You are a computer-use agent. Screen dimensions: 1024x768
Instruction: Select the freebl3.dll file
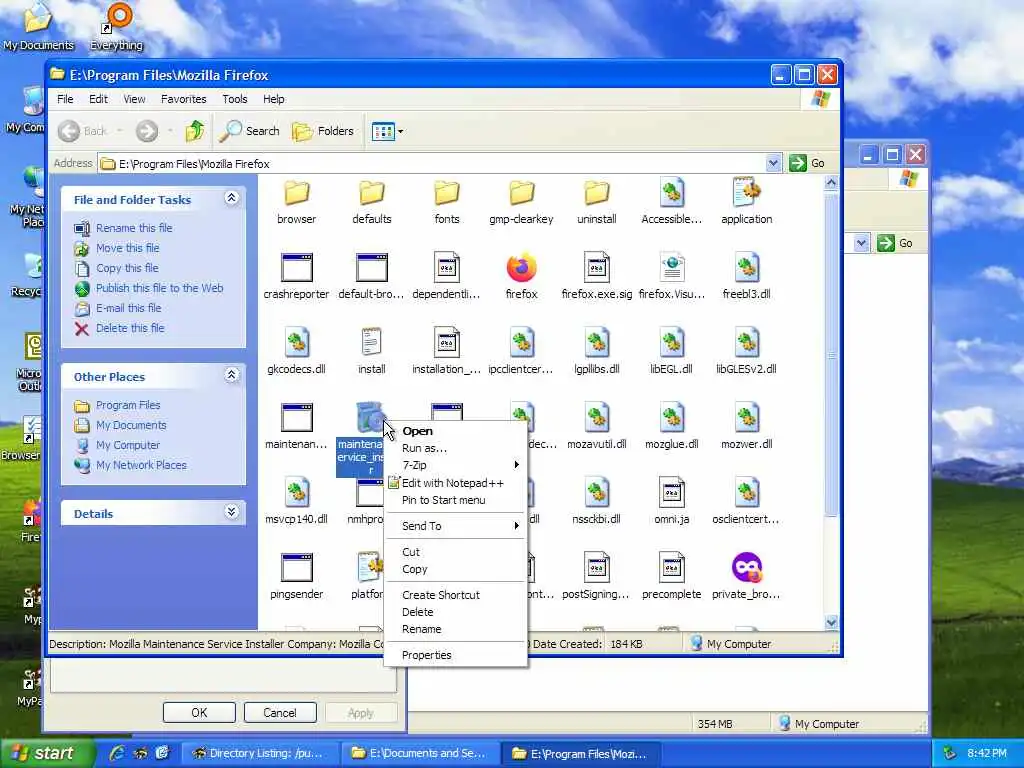[746, 268]
